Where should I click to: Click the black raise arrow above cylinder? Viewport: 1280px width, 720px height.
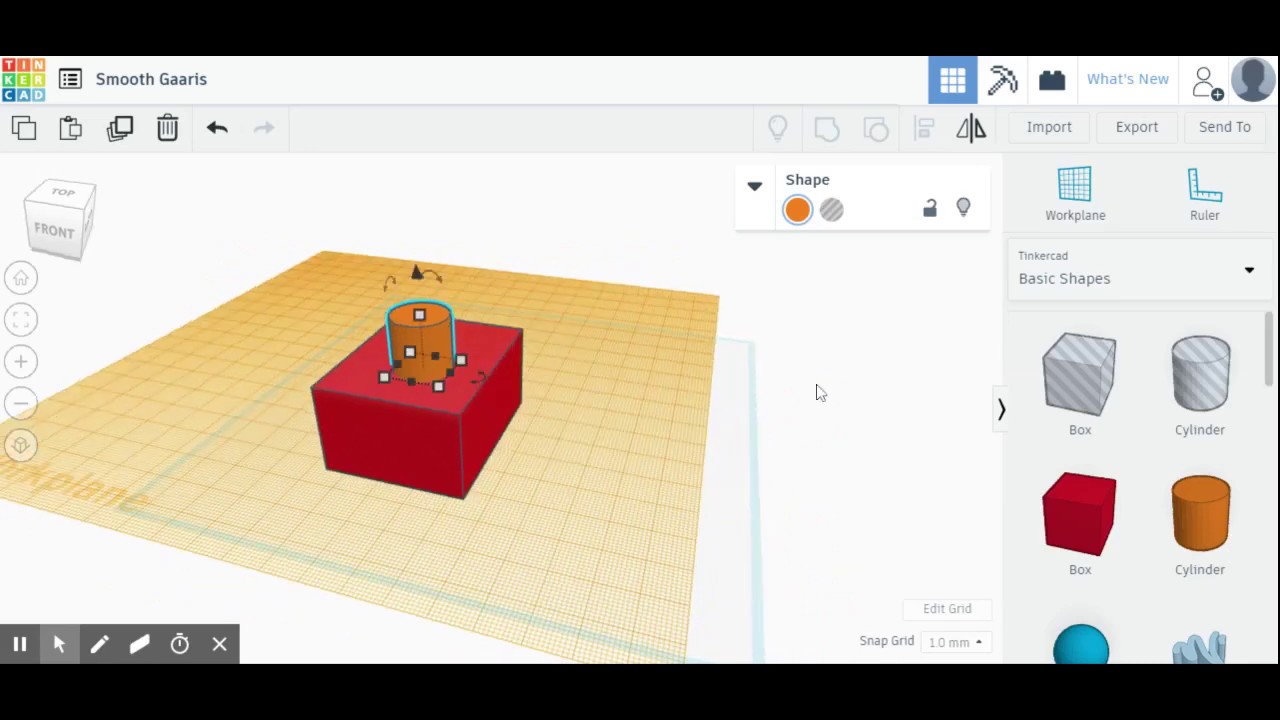point(417,272)
